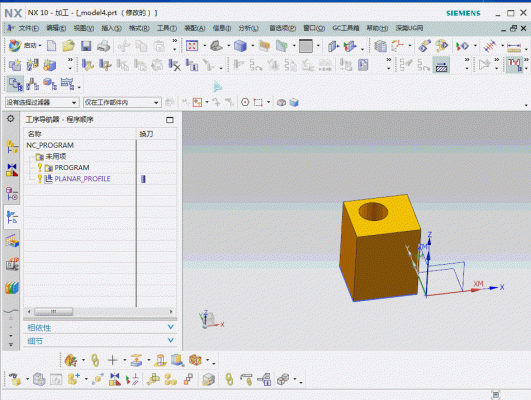Open the File menu

pyautogui.click(x=29, y=28)
